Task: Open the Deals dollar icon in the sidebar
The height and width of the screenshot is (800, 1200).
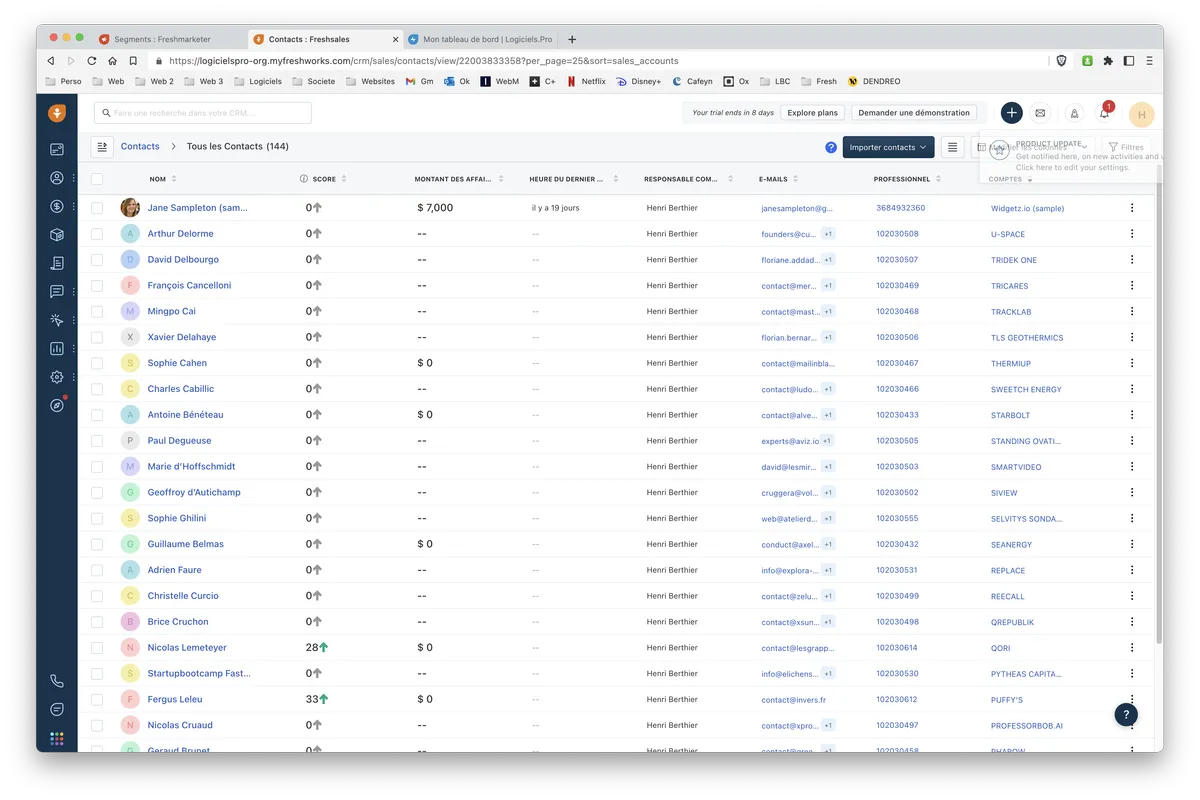Action: point(57,207)
